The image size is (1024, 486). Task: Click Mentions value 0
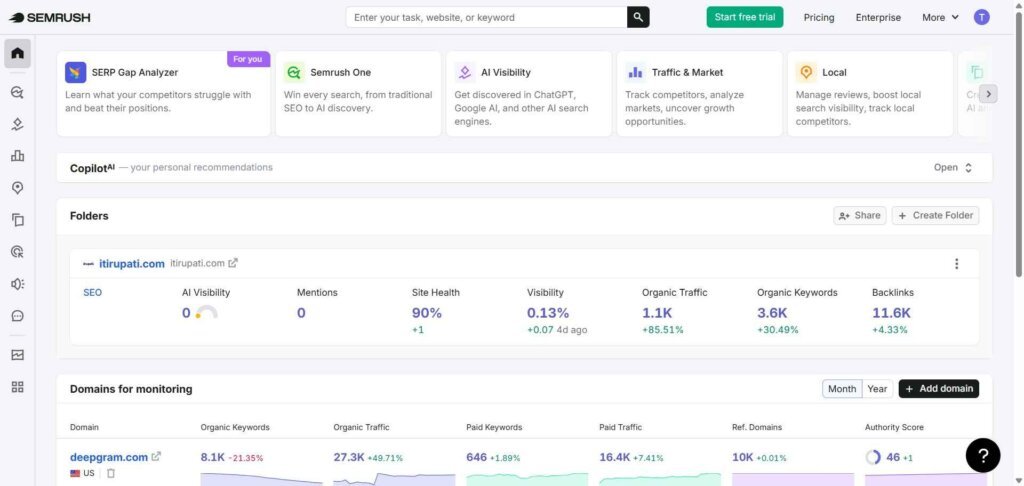(301, 313)
